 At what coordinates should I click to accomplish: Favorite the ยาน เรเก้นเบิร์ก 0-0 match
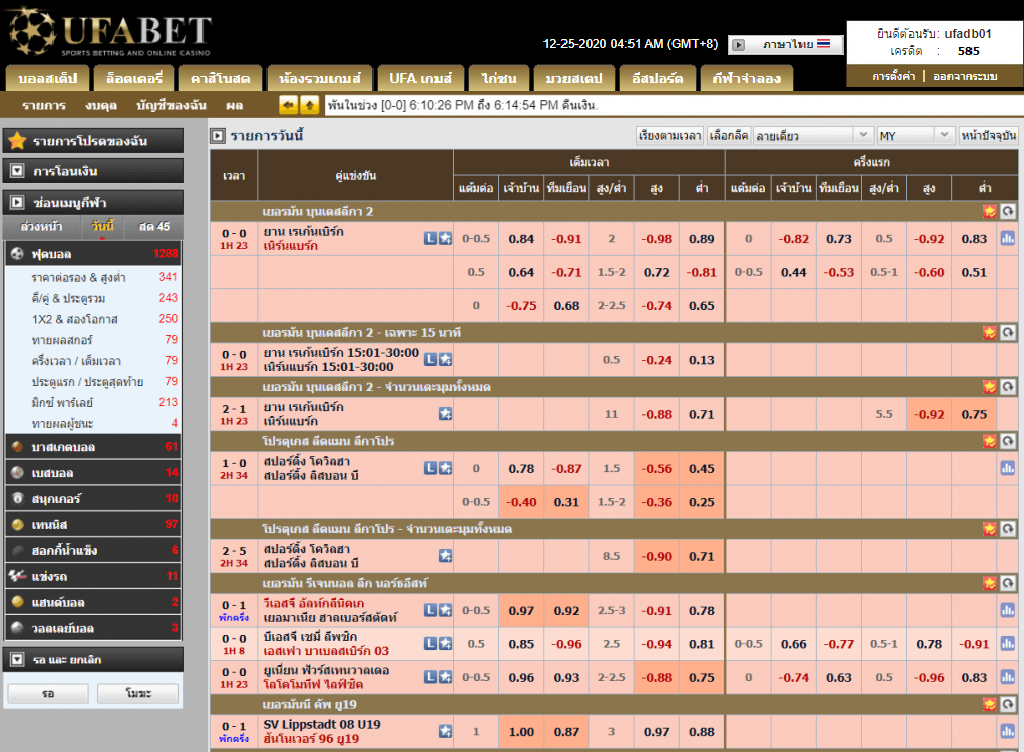coord(445,238)
